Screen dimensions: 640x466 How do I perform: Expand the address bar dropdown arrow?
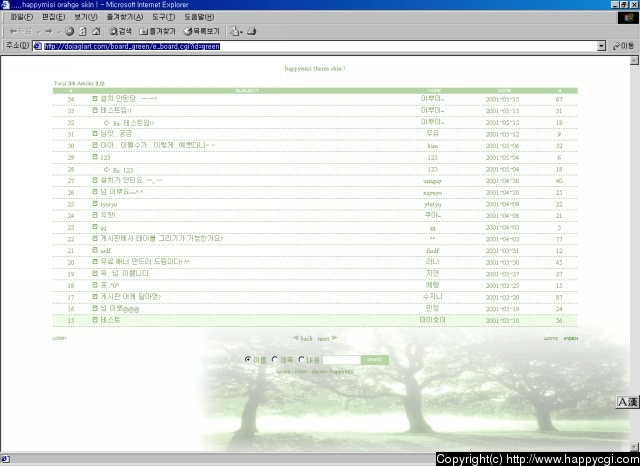tap(601, 46)
